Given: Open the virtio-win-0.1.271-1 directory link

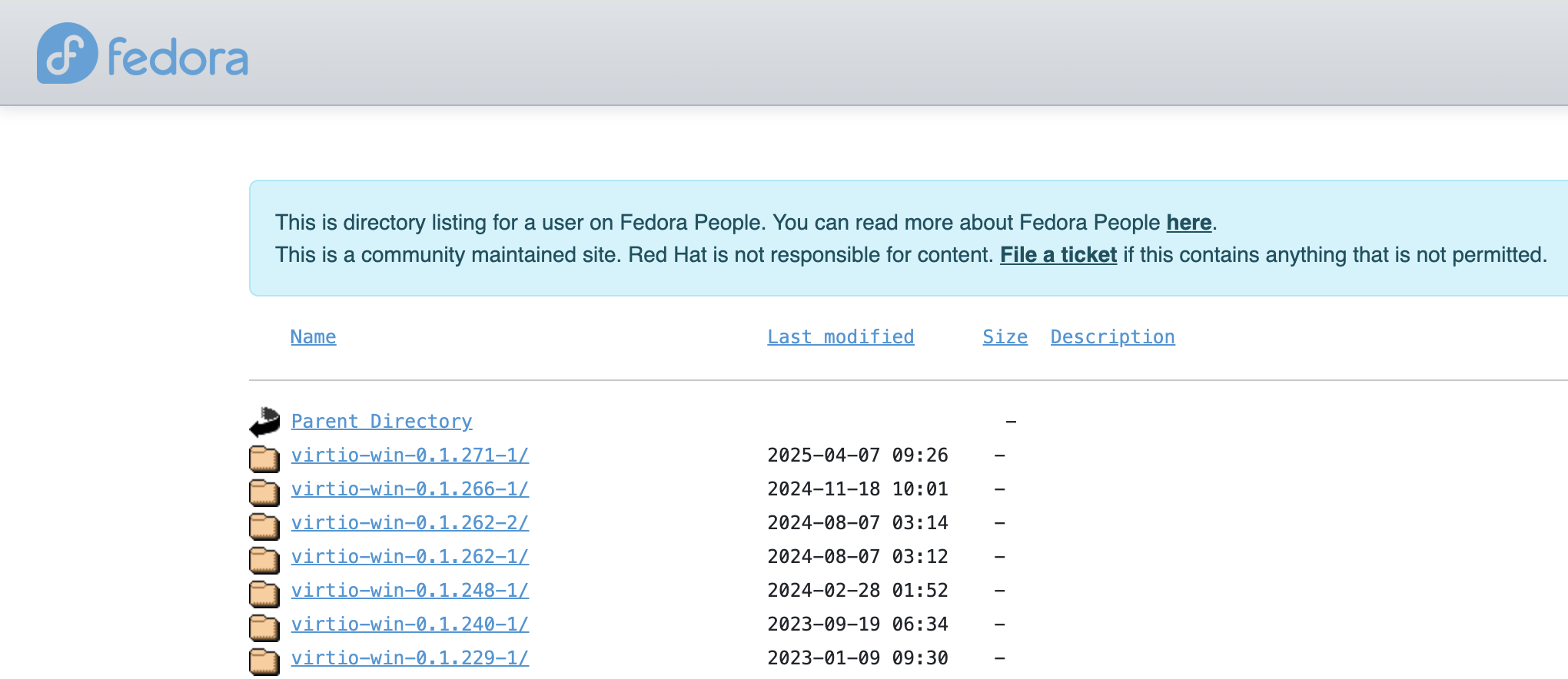Looking at the screenshot, I should [x=410, y=455].
